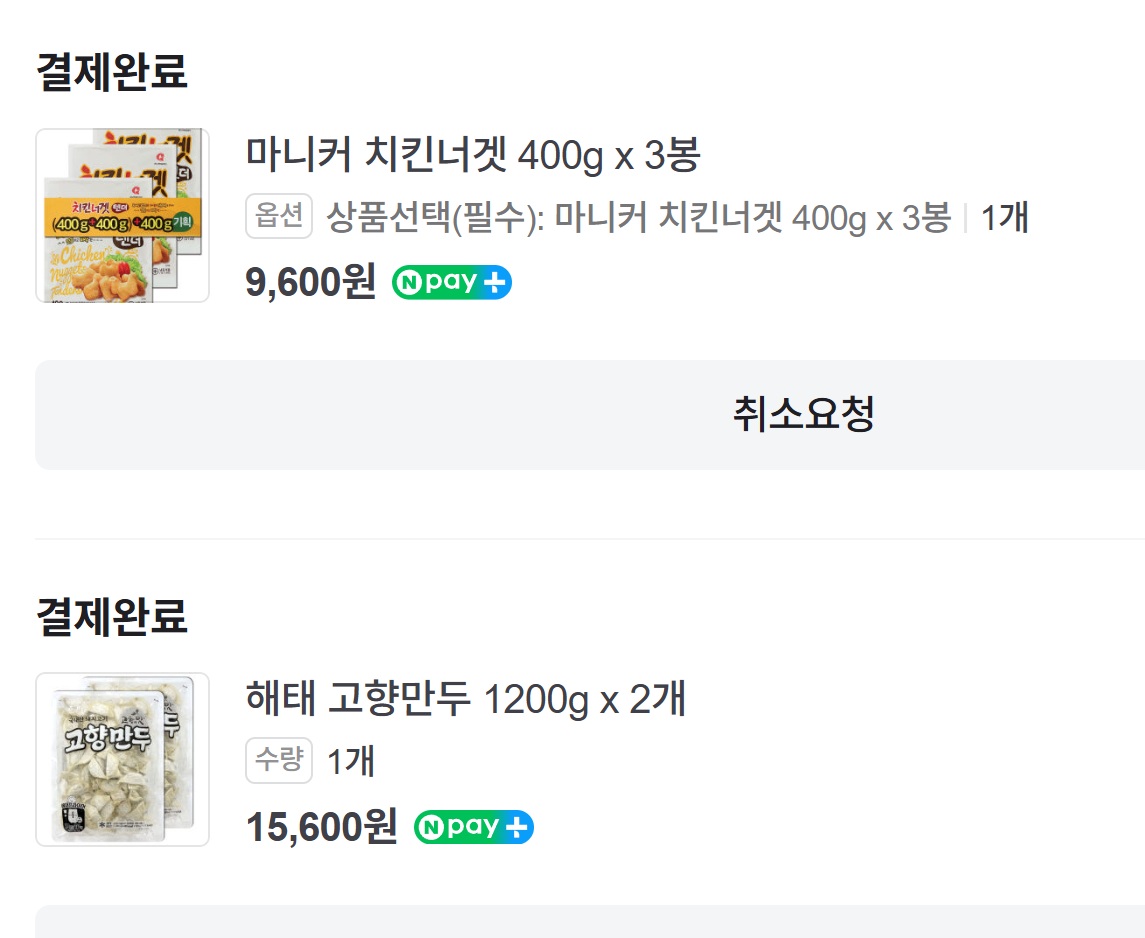Click the 수량 label badge
Viewport: 1145px width, 938px height.
click(279, 761)
